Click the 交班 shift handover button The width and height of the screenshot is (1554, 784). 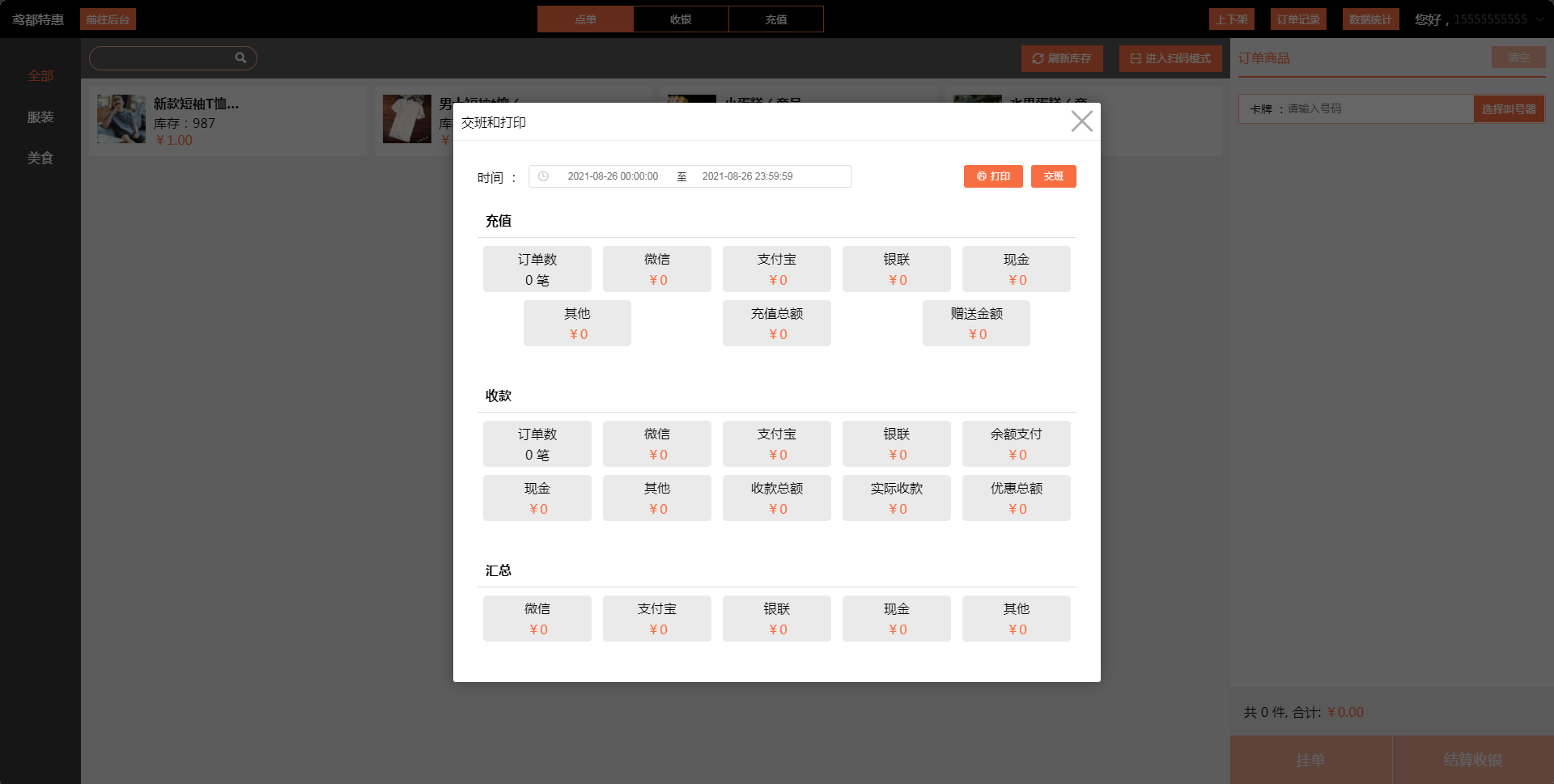pyautogui.click(x=1053, y=176)
